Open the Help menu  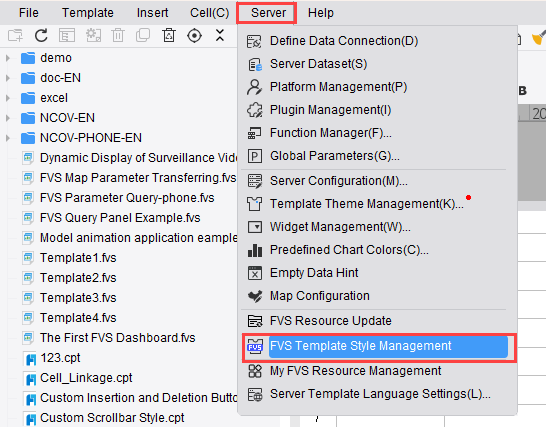point(320,13)
